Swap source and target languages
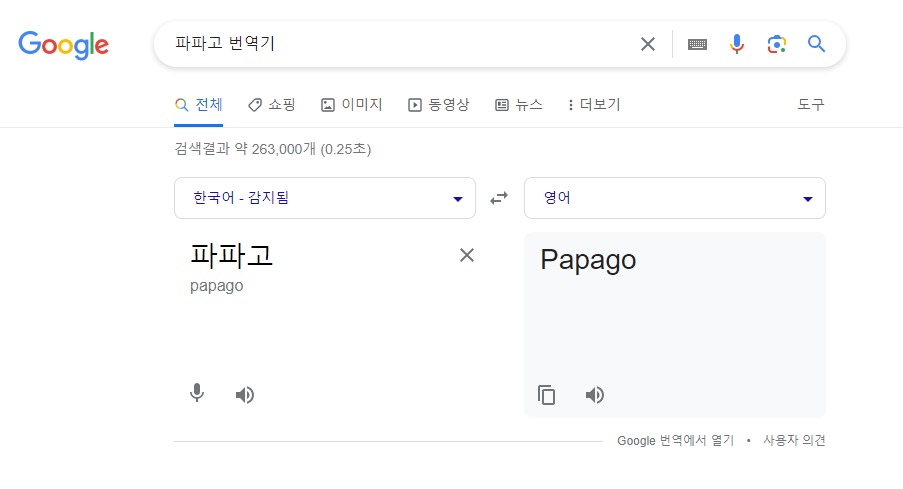The image size is (903, 489). 499,198
